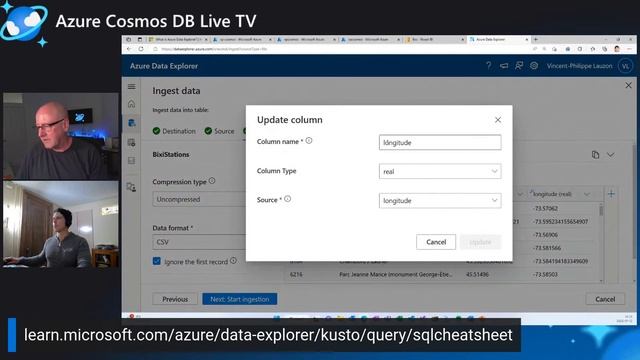The height and width of the screenshot is (360, 640).
Task: Copy command using the copy icon
Action: click(x=595, y=155)
